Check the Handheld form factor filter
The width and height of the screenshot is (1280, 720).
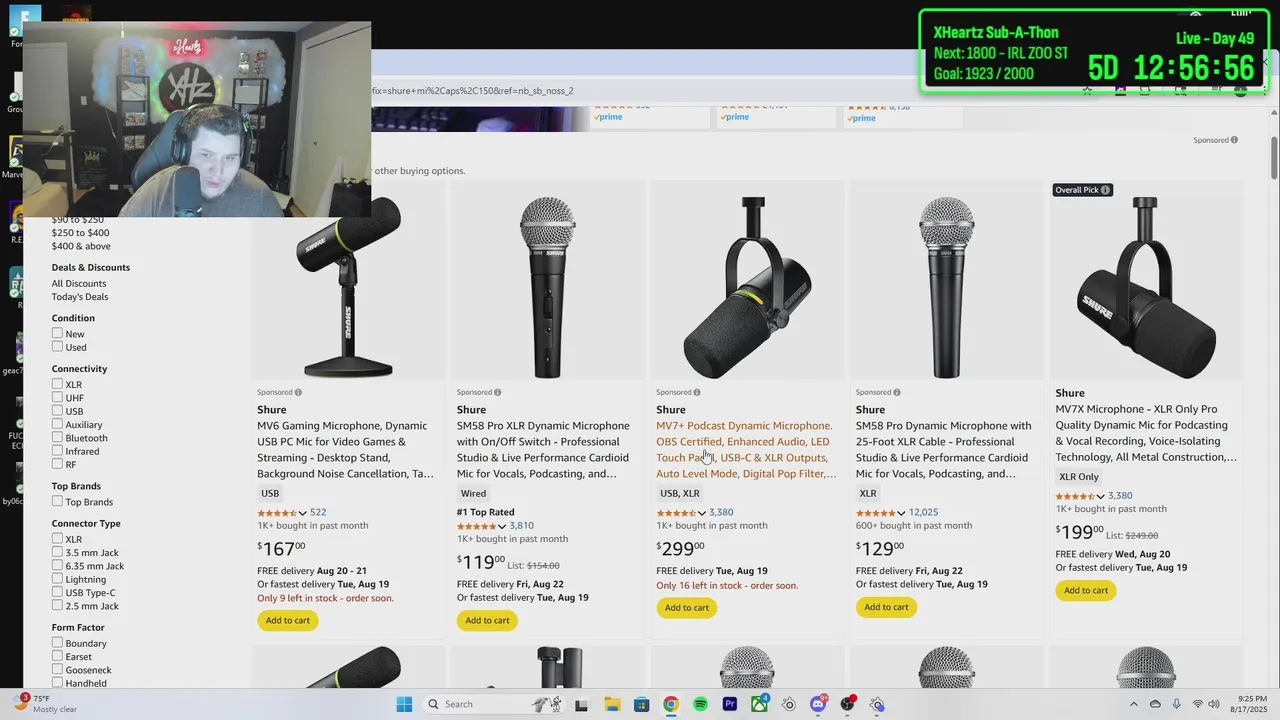point(57,683)
